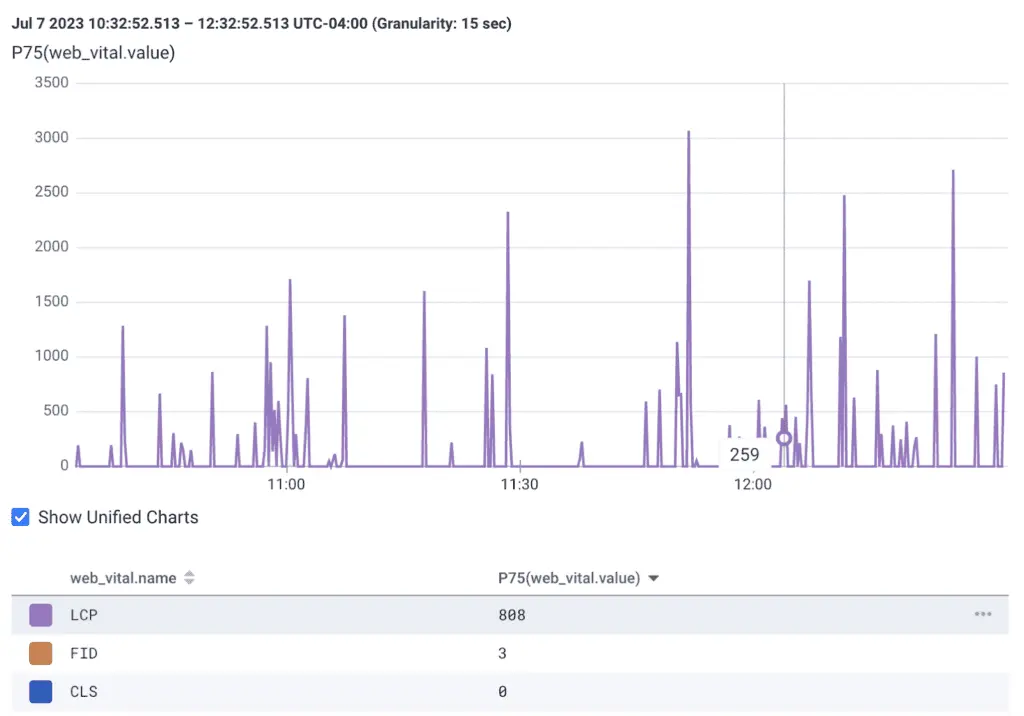Open the ellipsis menu on LCP row

click(983, 614)
